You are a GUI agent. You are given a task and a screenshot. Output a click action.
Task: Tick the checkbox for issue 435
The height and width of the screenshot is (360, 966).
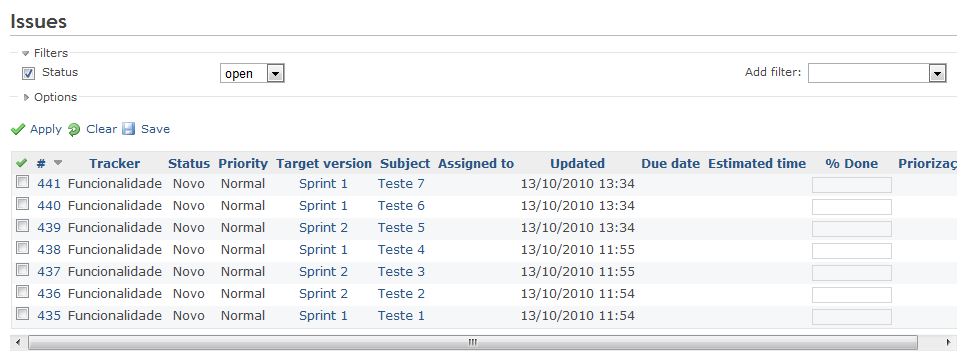point(22,314)
